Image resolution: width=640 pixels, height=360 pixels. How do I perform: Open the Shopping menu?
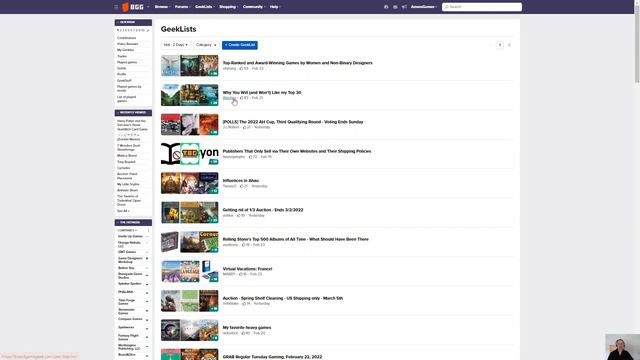[229, 7]
